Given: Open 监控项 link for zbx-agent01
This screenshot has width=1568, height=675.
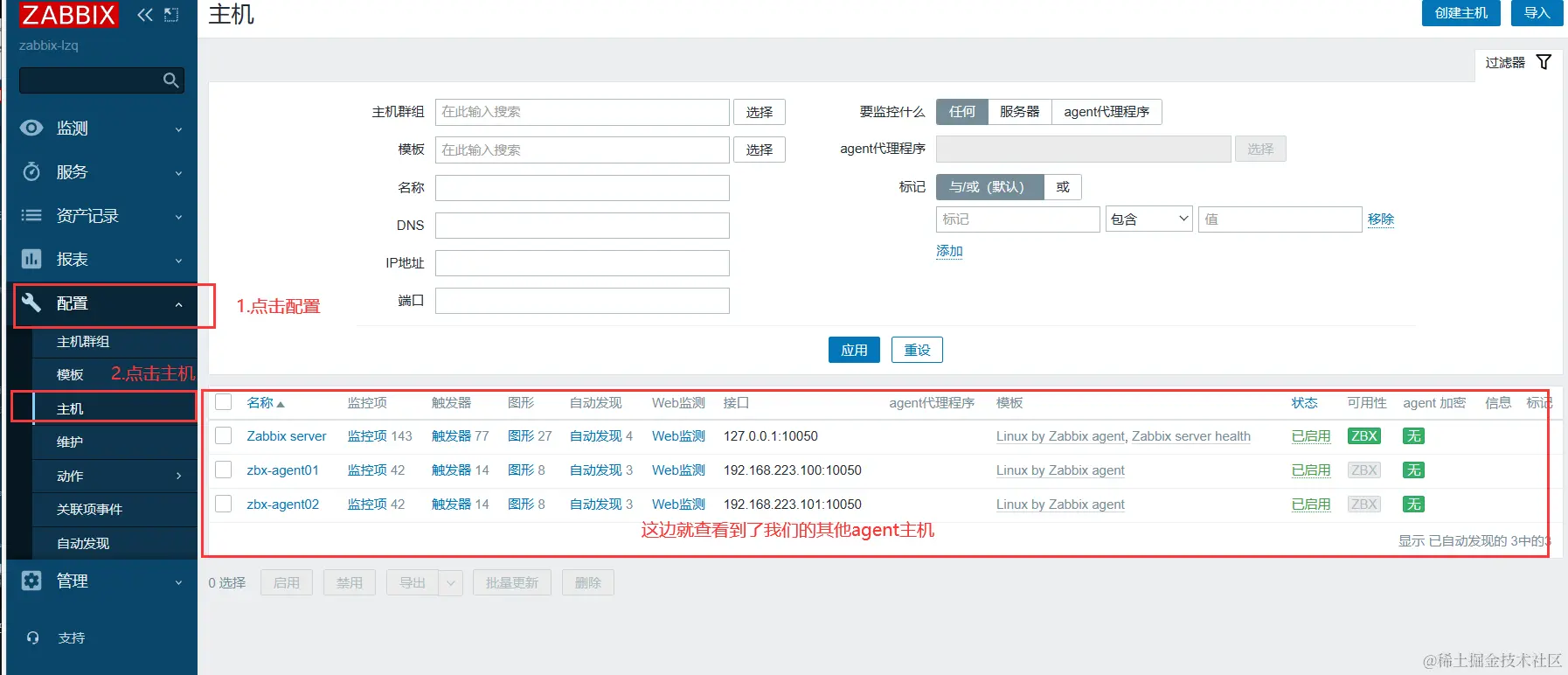Looking at the screenshot, I should [x=367, y=470].
